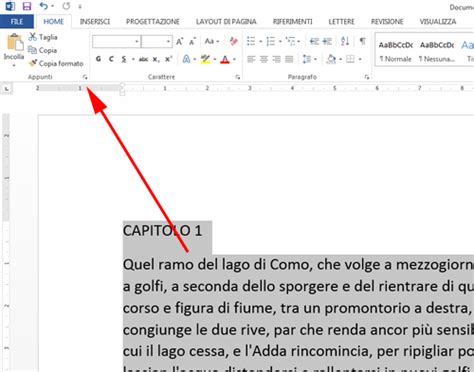Apply yellow text highlight color
474x372 pixels.
tap(205, 59)
